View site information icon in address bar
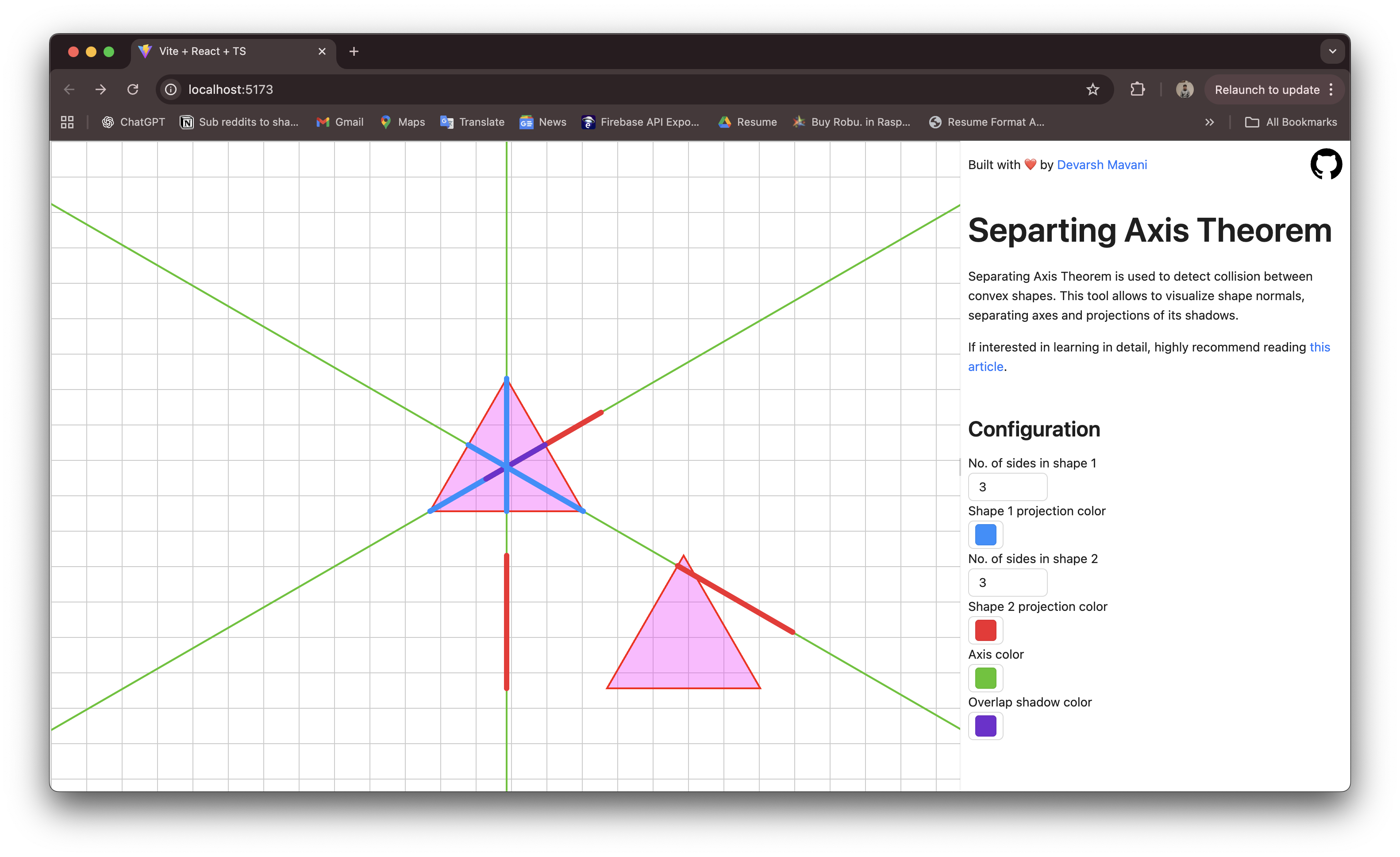1400x857 pixels. (171, 89)
